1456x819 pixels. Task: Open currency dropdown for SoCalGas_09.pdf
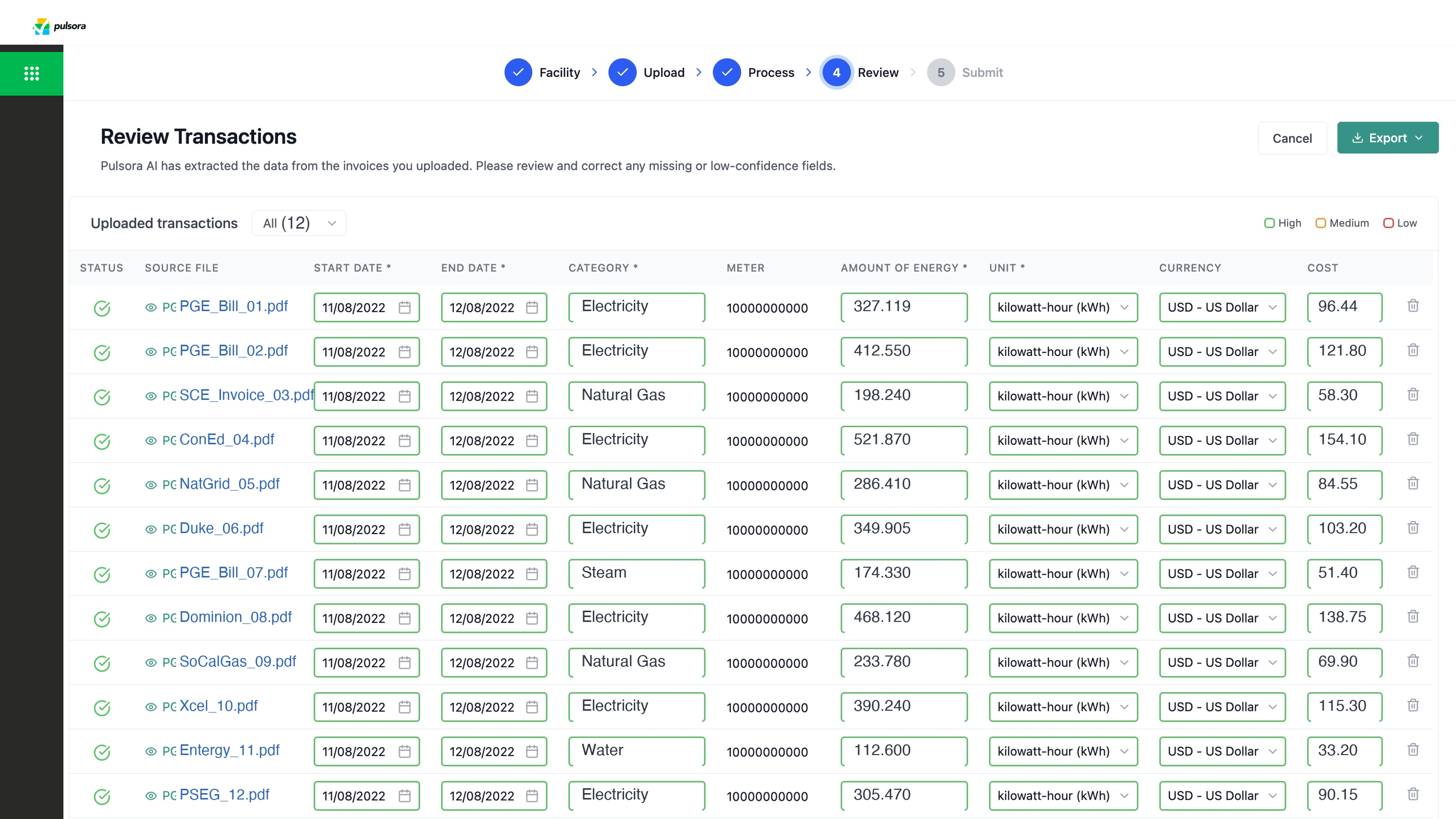1222,663
